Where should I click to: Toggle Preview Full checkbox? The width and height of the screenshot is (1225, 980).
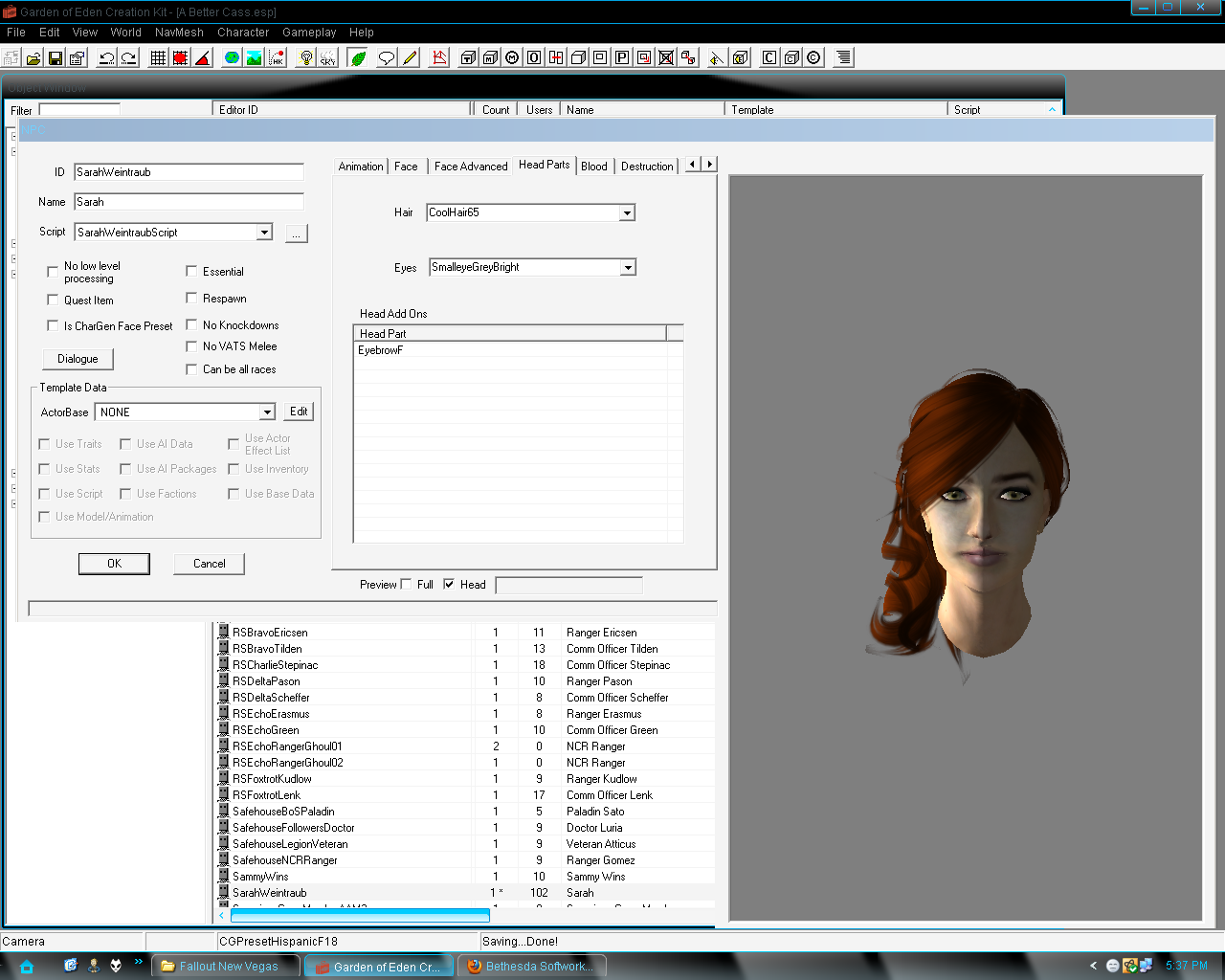tap(406, 584)
